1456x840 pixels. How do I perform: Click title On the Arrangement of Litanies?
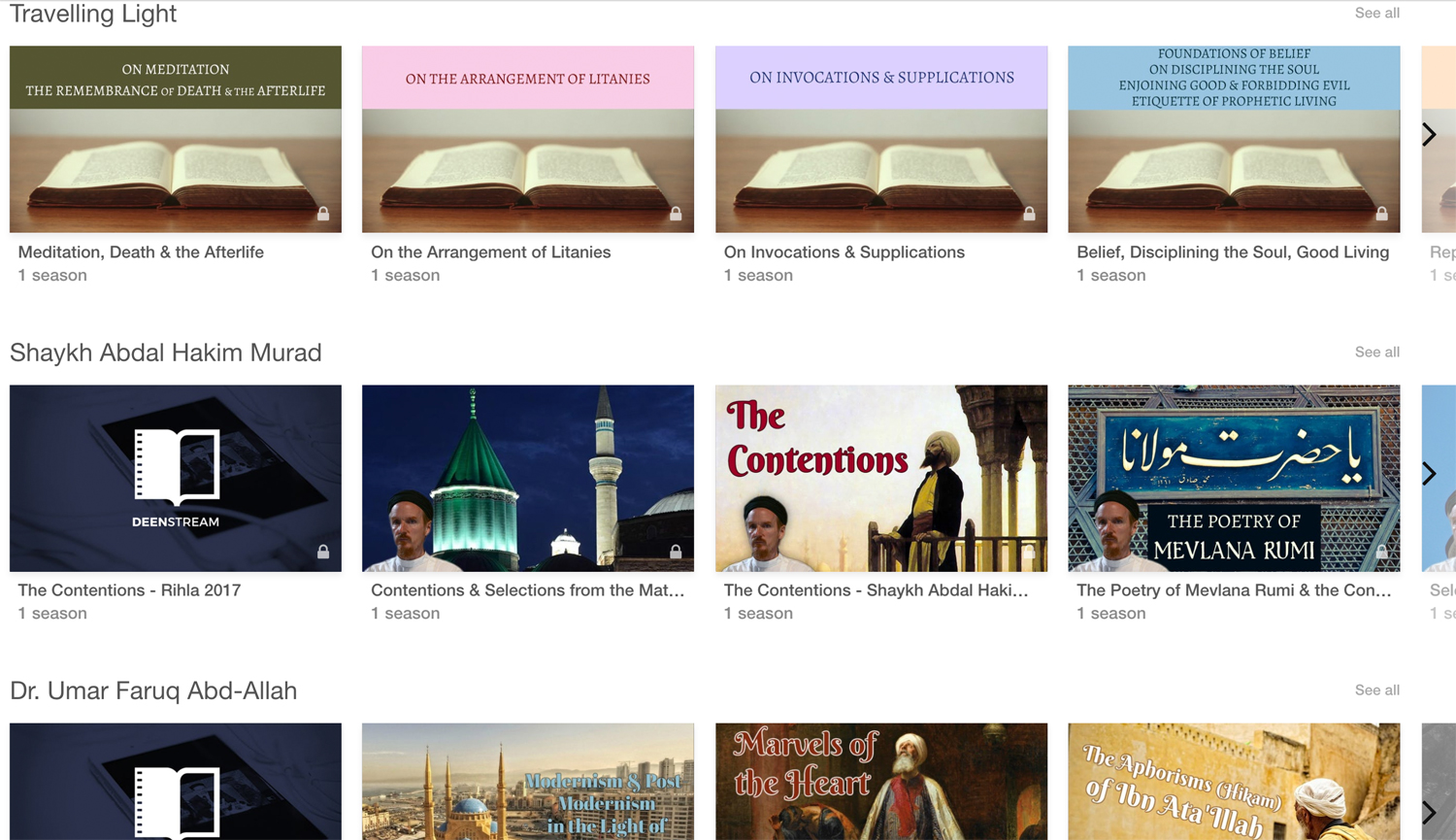point(490,252)
